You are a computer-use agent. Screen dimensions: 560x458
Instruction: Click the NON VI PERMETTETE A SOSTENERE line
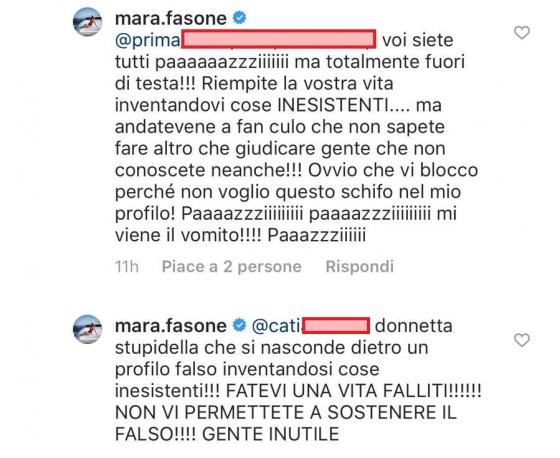286,413
